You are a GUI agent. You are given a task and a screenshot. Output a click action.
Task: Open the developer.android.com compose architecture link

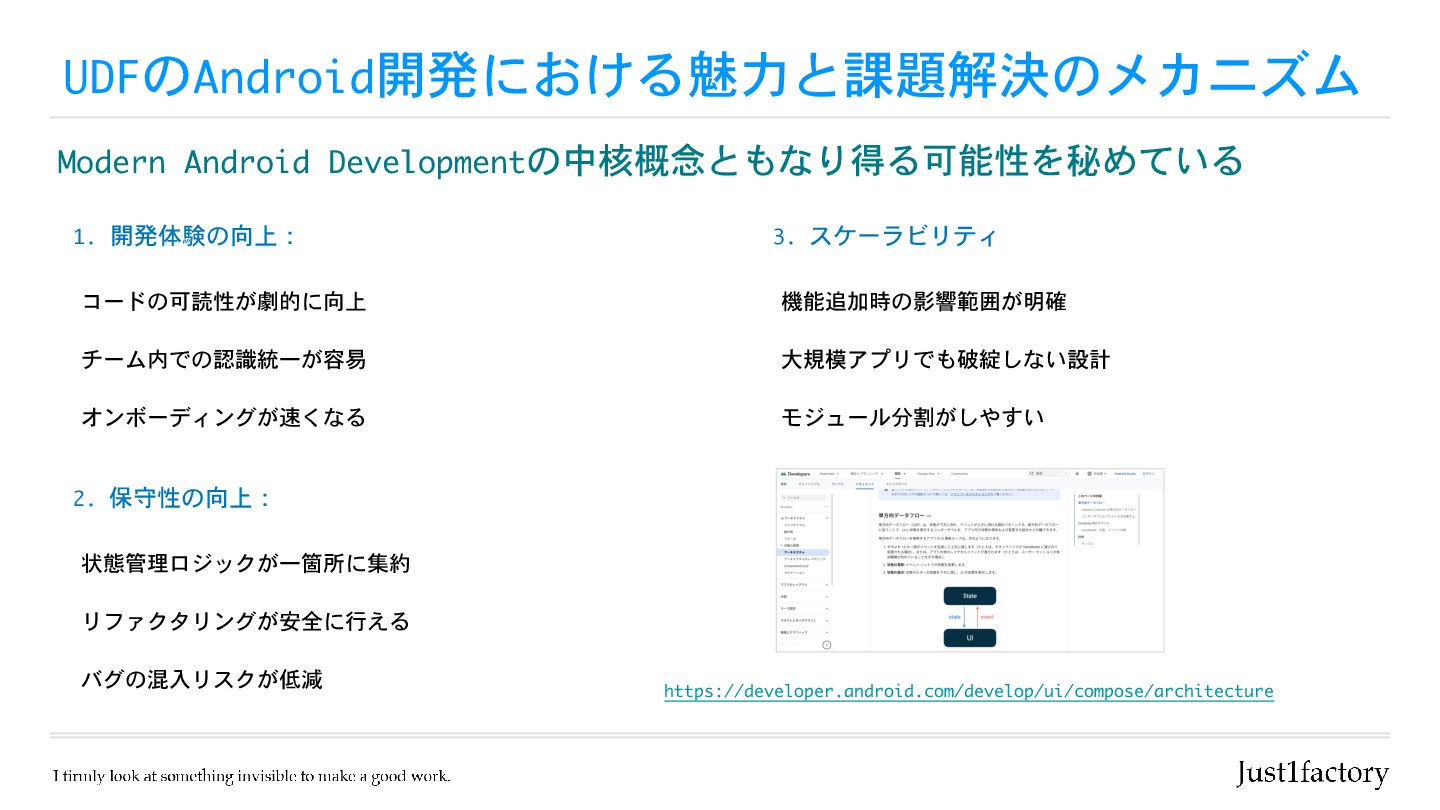[x=968, y=692]
